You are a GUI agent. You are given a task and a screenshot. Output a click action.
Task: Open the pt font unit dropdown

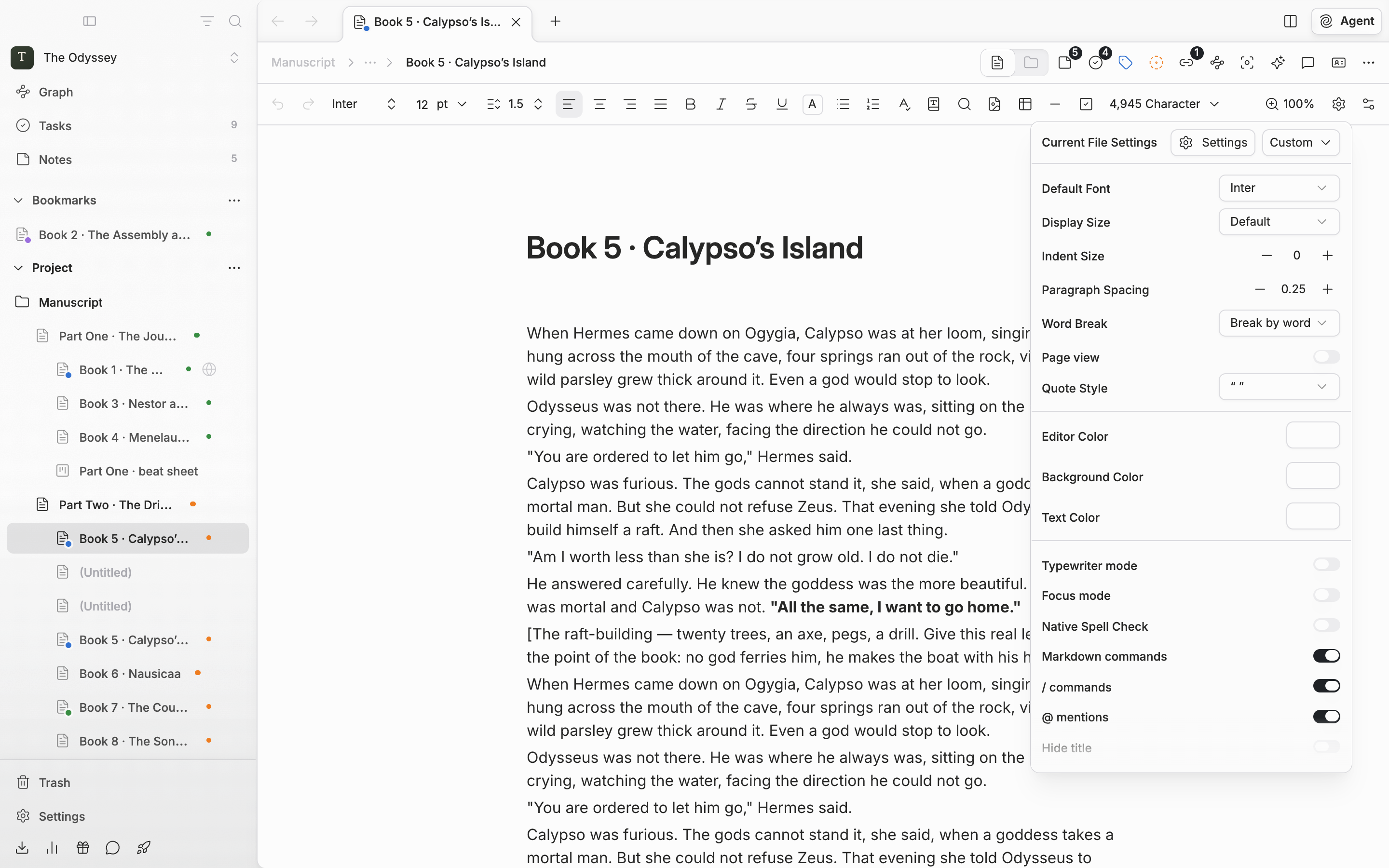(x=452, y=104)
